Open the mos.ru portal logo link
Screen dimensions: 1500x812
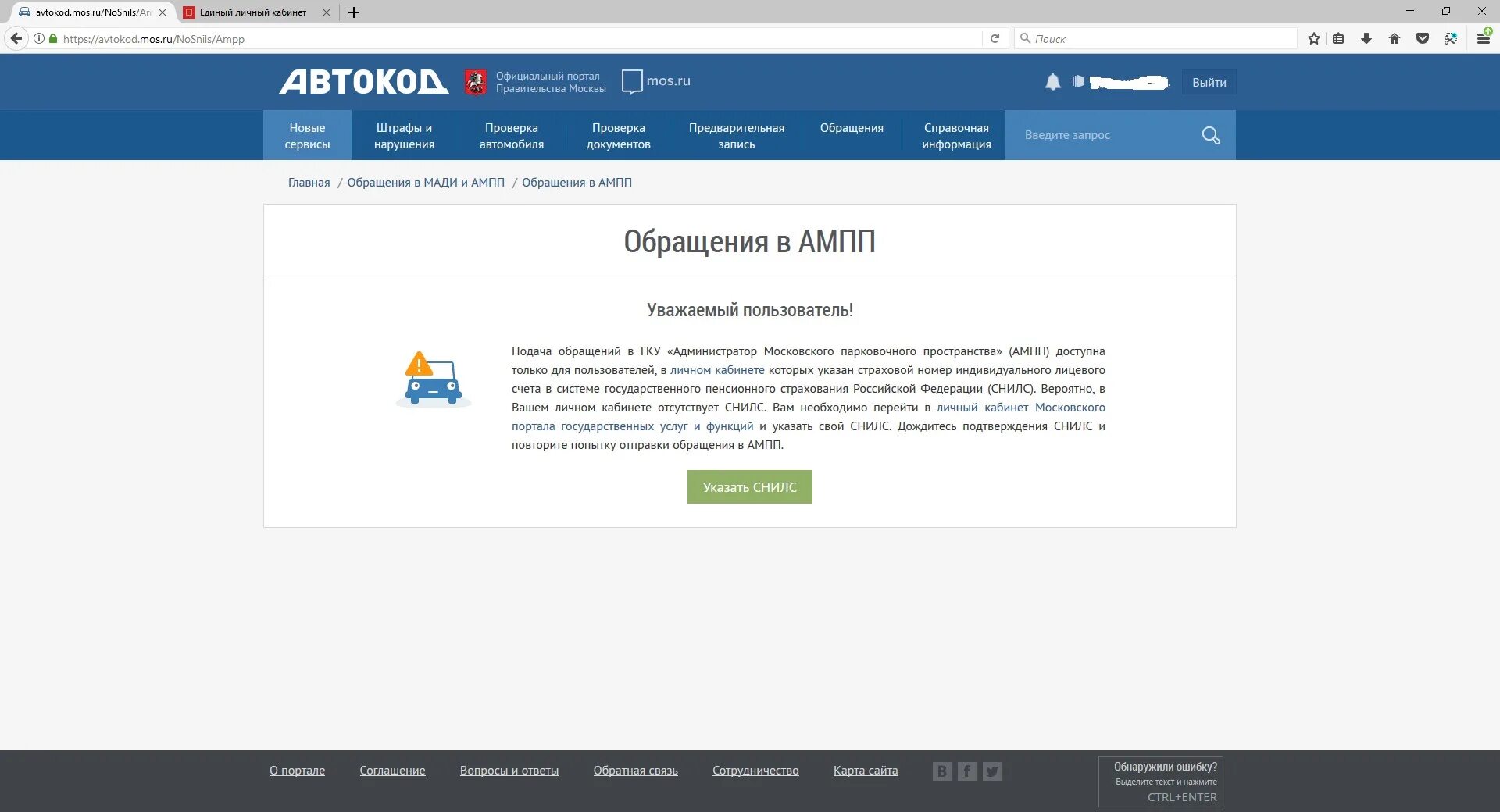pyautogui.click(x=656, y=81)
